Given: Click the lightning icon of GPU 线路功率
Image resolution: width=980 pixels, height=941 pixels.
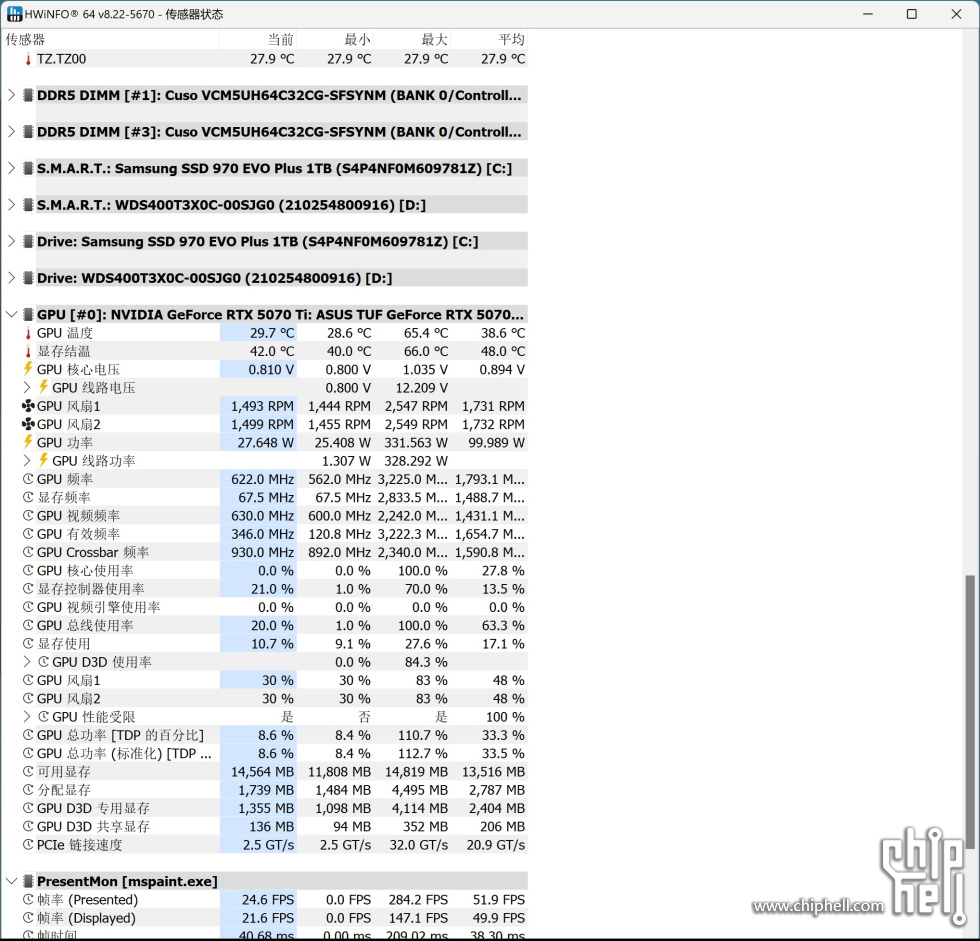Looking at the screenshot, I should (x=43, y=460).
